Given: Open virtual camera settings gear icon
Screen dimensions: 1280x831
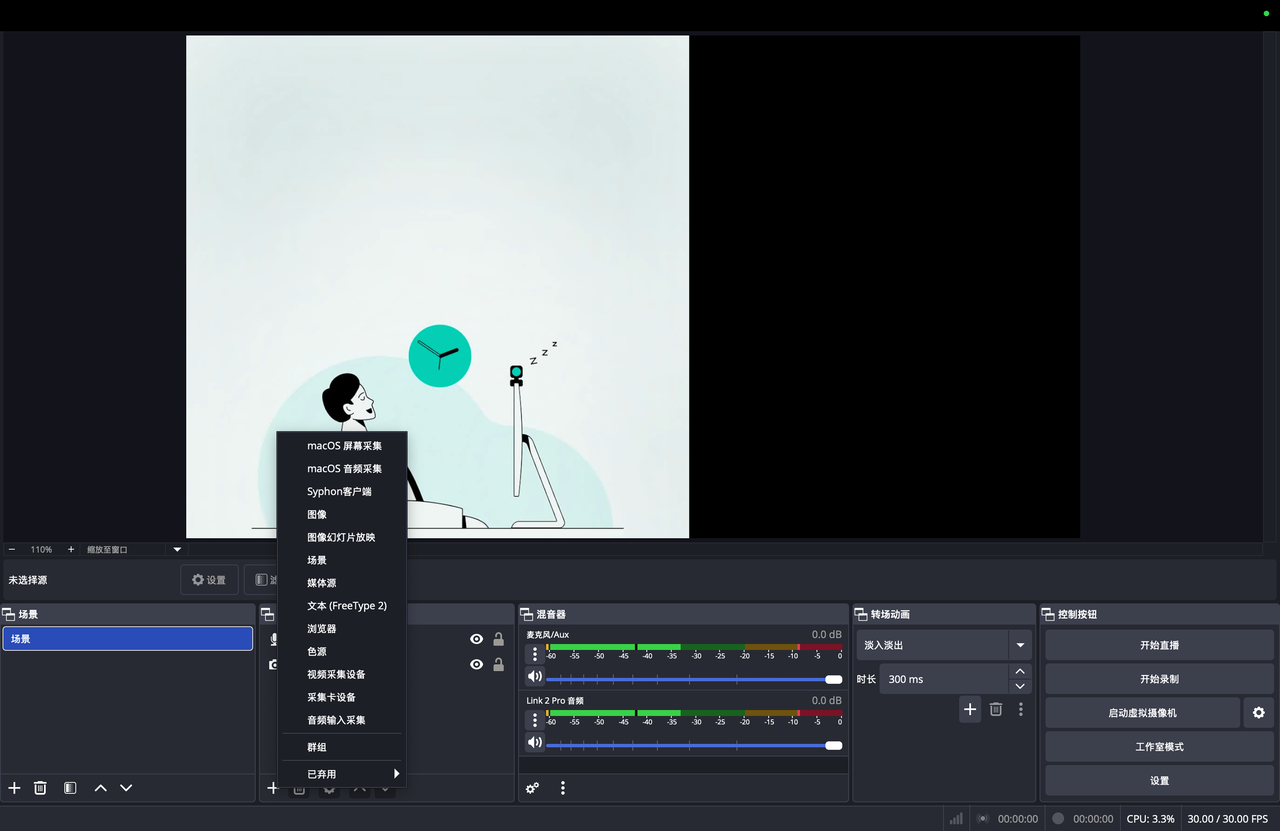Looking at the screenshot, I should 1258,713.
